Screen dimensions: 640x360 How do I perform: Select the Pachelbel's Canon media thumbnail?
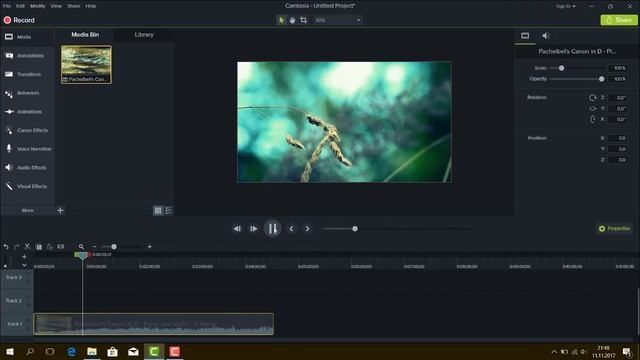[x=86, y=64]
